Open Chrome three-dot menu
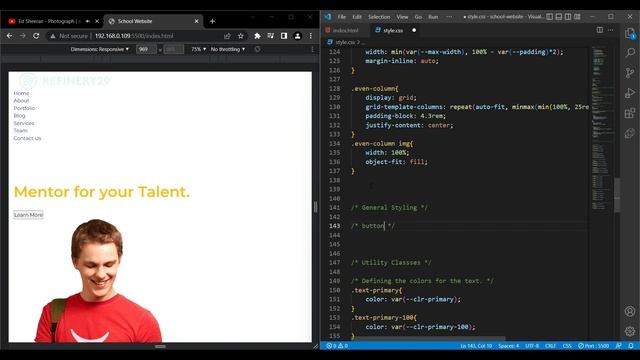The image size is (640, 360). pyautogui.click(x=311, y=36)
